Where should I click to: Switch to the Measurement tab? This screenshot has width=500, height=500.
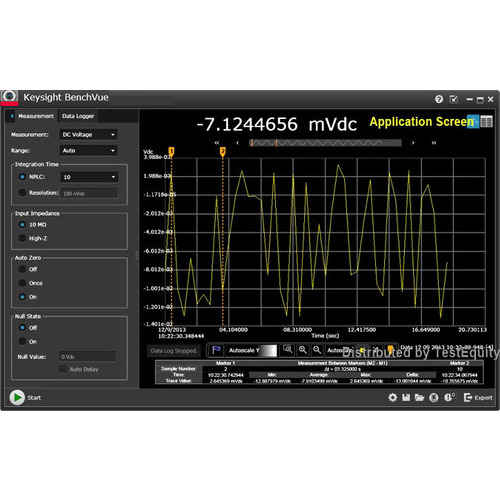coord(36,116)
